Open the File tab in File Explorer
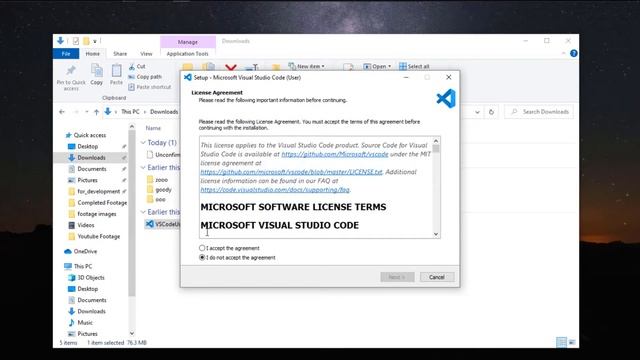This screenshot has height=360, width=640. point(66,53)
